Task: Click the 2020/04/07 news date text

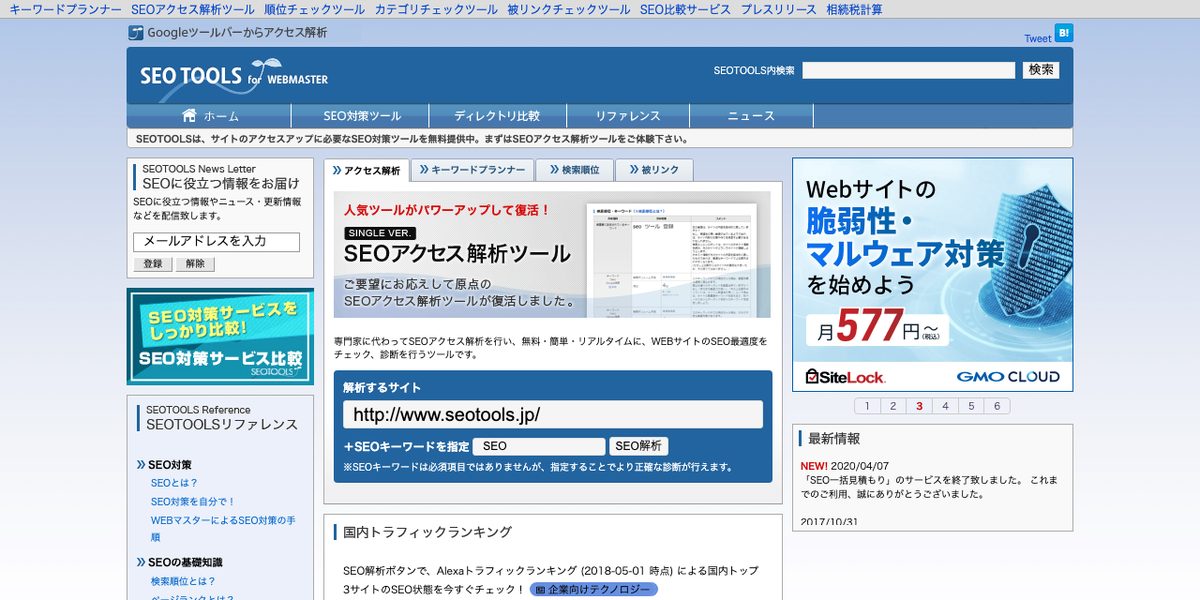Action: point(862,466)
